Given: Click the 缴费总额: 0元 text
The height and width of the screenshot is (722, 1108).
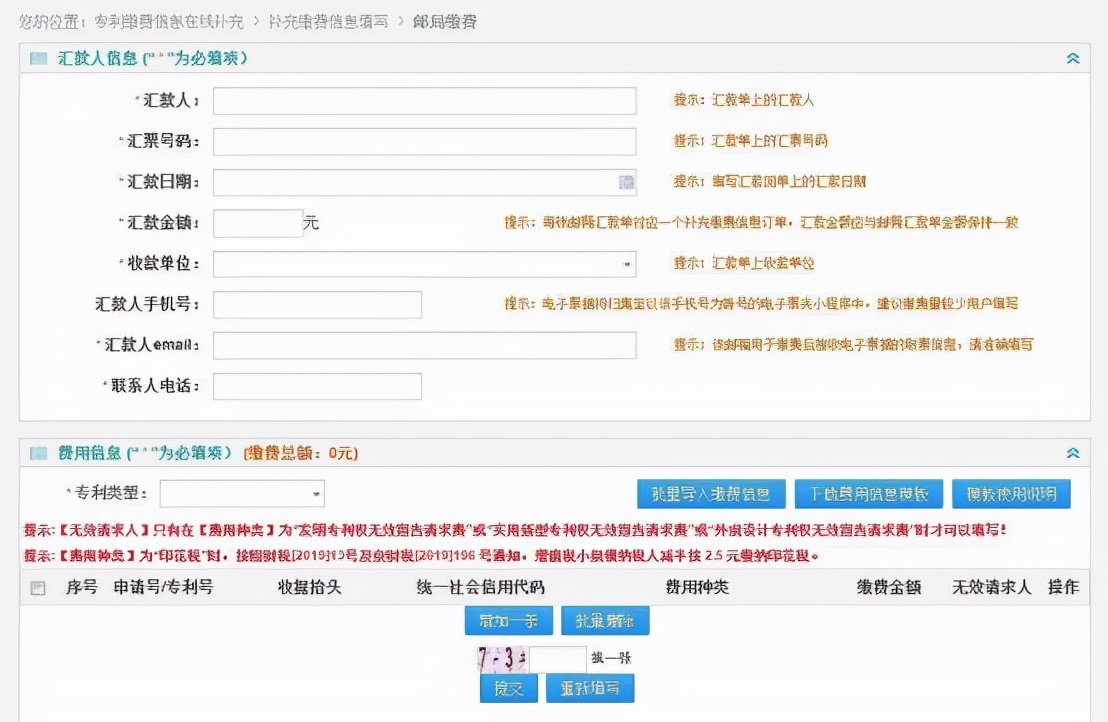Looking at the screenshot, I should [301, 453].
